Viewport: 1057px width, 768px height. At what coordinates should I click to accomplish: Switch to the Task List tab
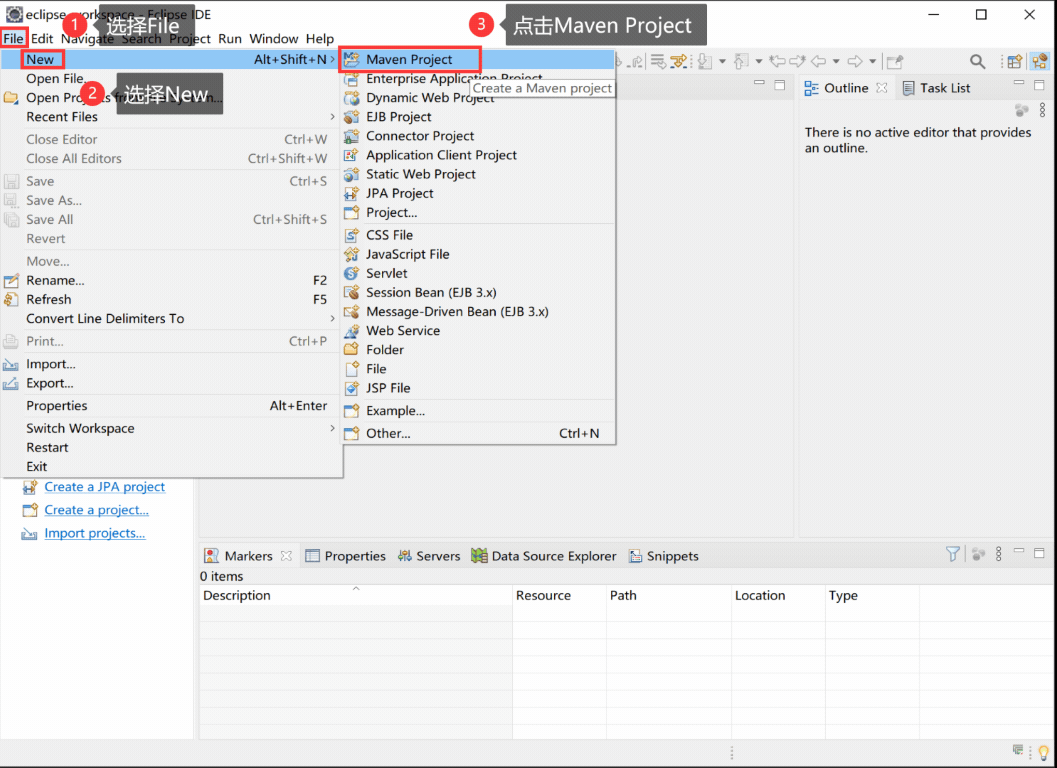[936, 88]
